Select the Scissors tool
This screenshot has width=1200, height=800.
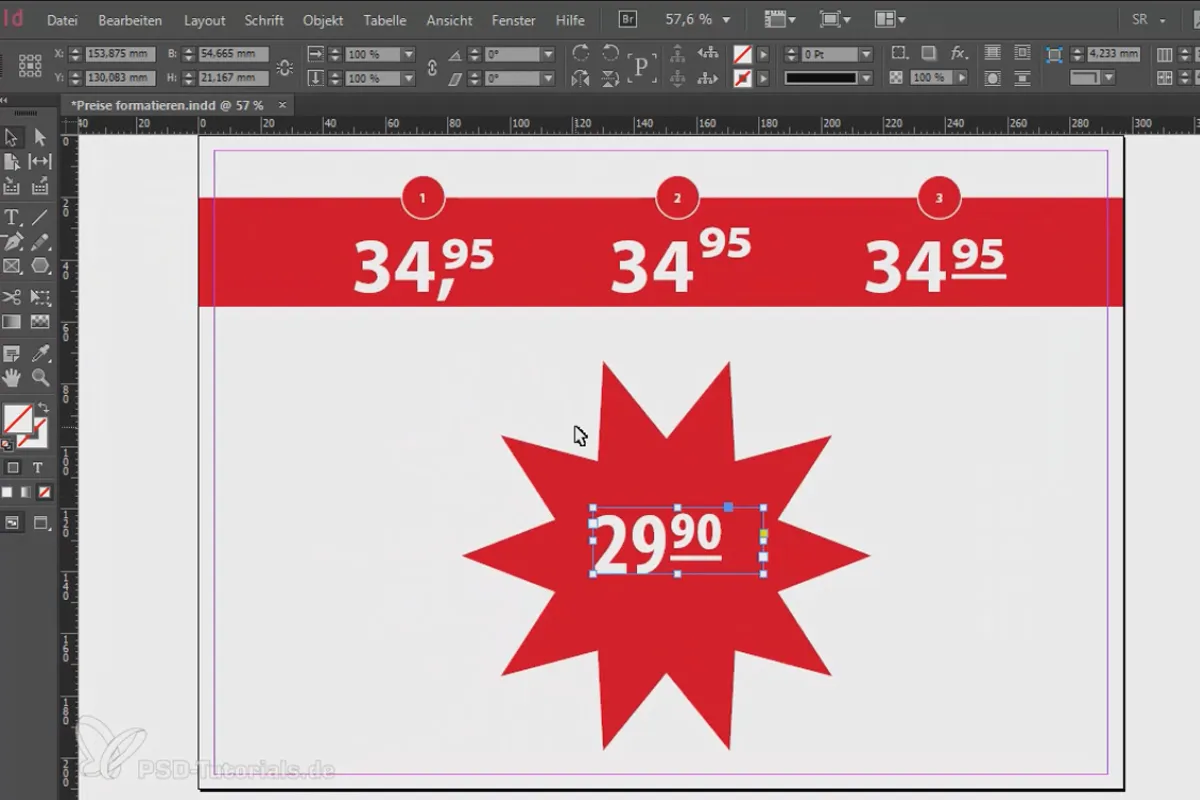[12, 297]
